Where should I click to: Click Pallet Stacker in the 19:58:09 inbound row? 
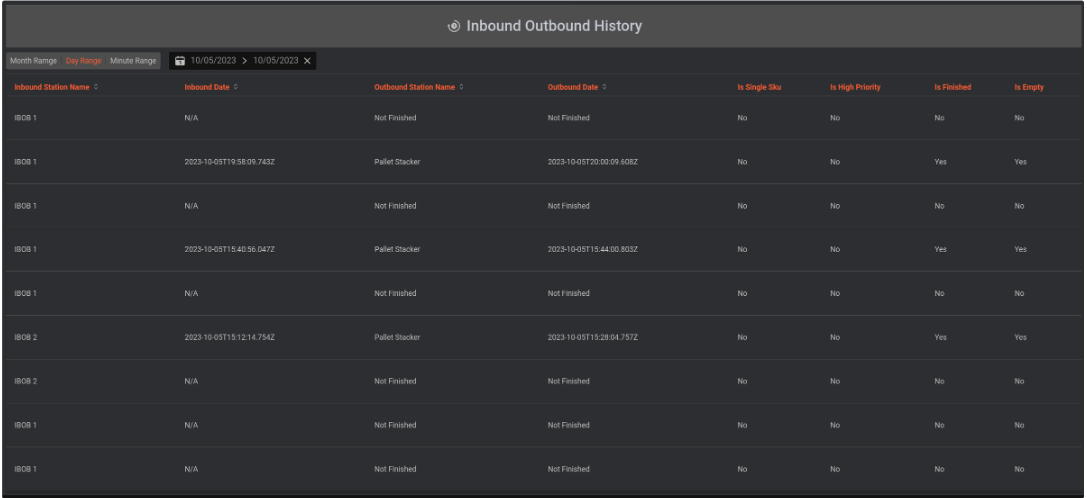(x=397, y=162)
